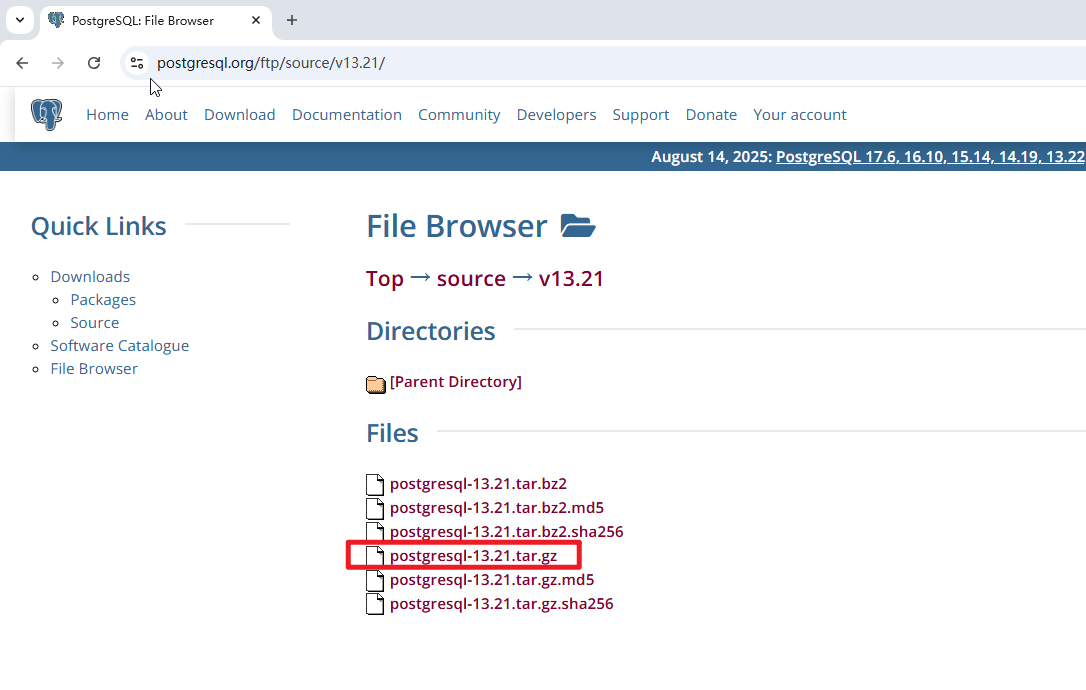Open Software Catalogue in Quick Links
Viewport: 1086px width, 690px height.
[120, 346]
